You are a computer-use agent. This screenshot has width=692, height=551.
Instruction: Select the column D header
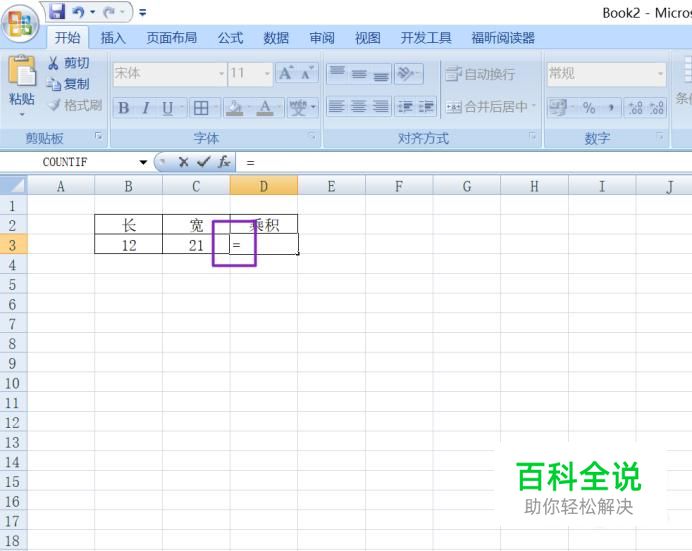coord(264,186)
